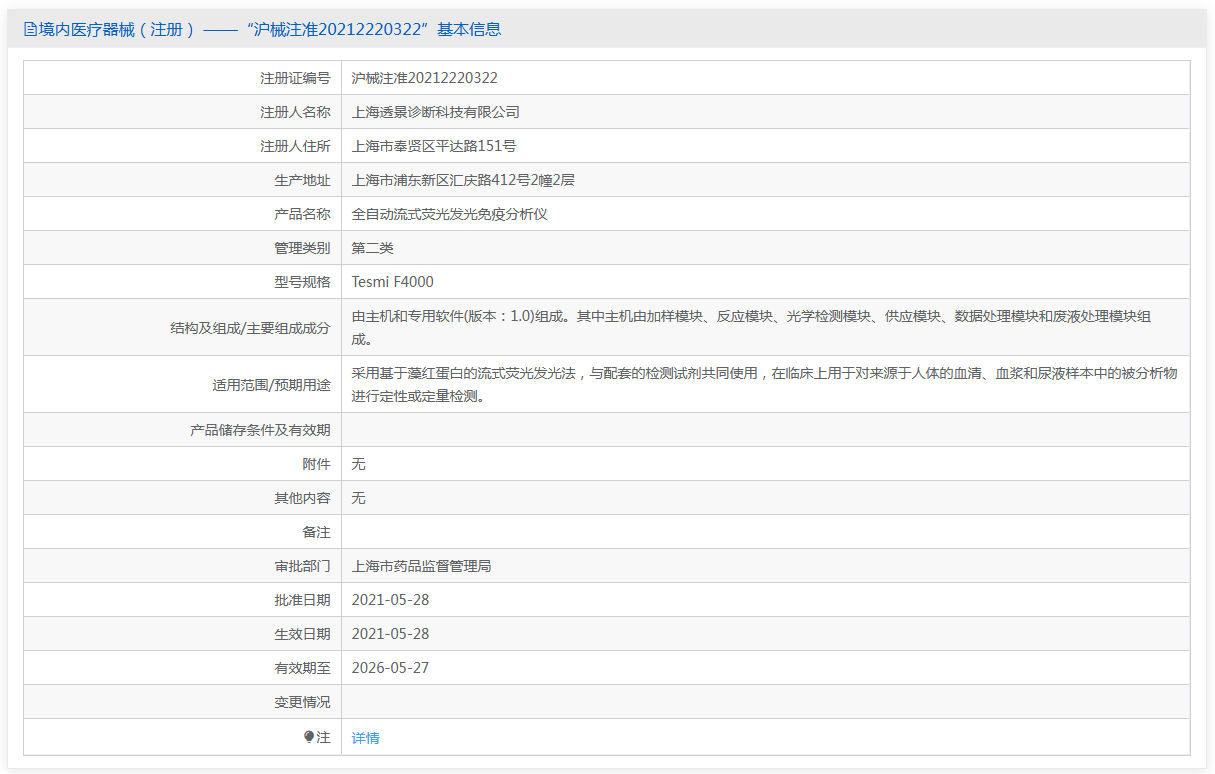Select production address 上海市浦东新区汇庆路412号2幢2层
1215x774 pixels.
point(463,180)
